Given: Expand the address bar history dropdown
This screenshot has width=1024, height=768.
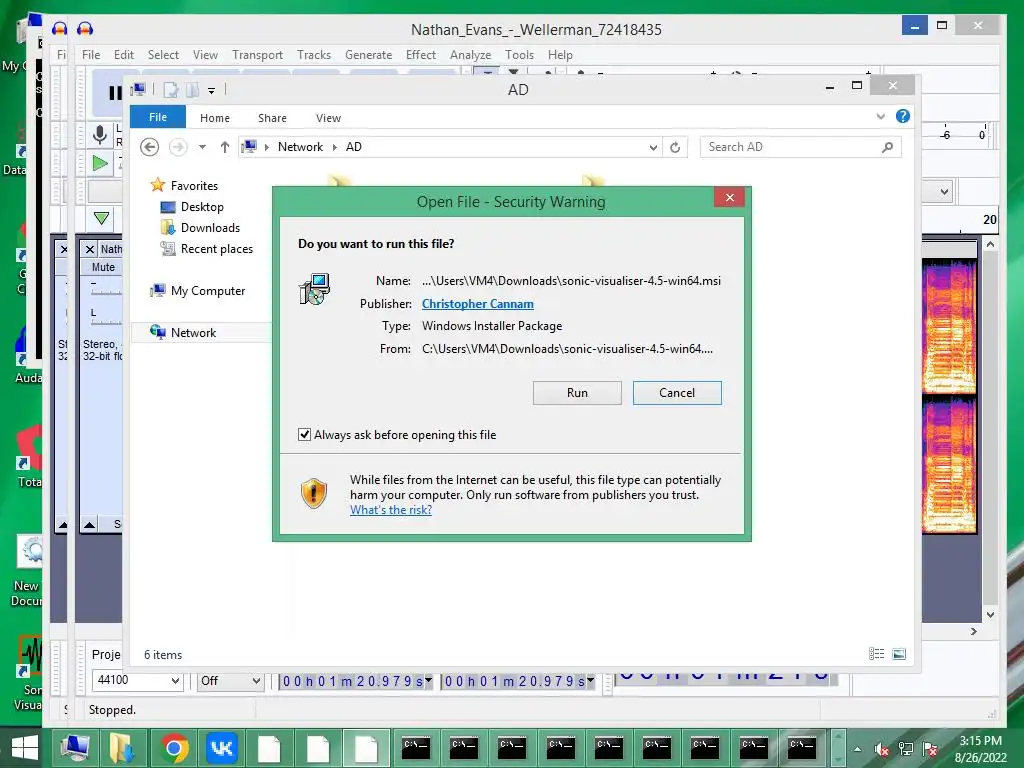Looking at the screenshot, I should coord(653,148).
